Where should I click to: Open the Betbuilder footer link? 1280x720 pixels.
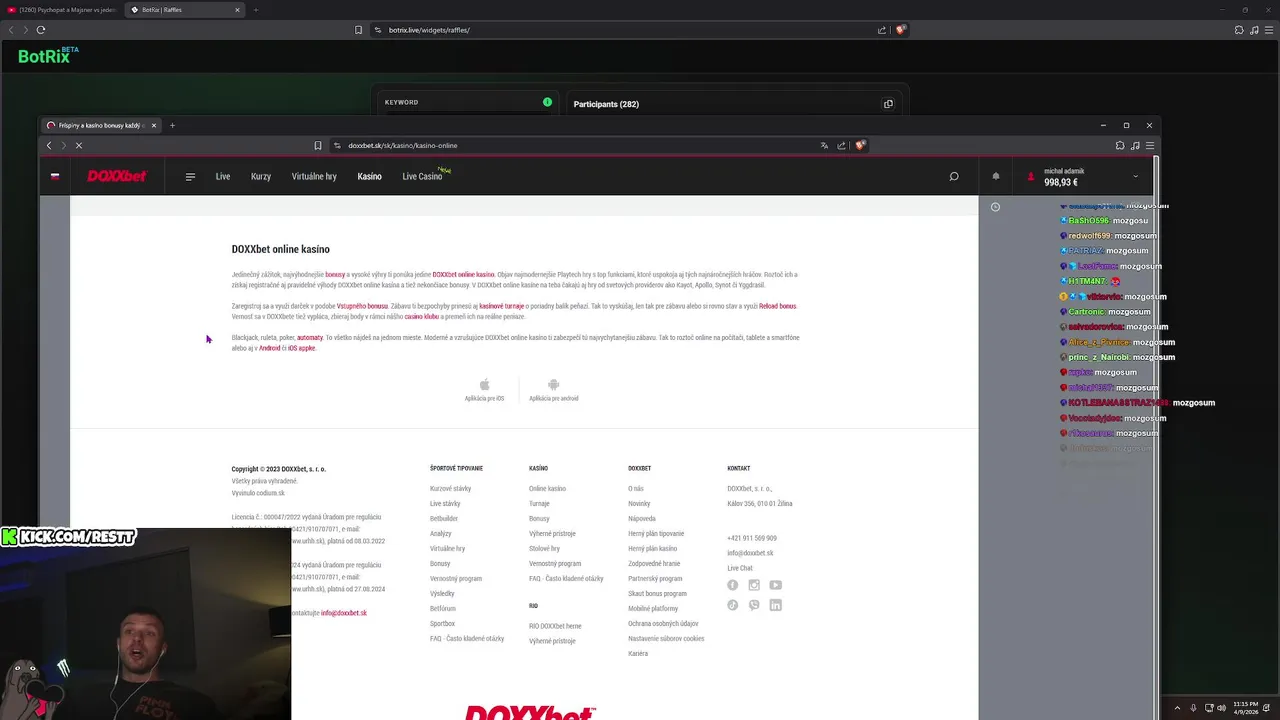[444, 519]
